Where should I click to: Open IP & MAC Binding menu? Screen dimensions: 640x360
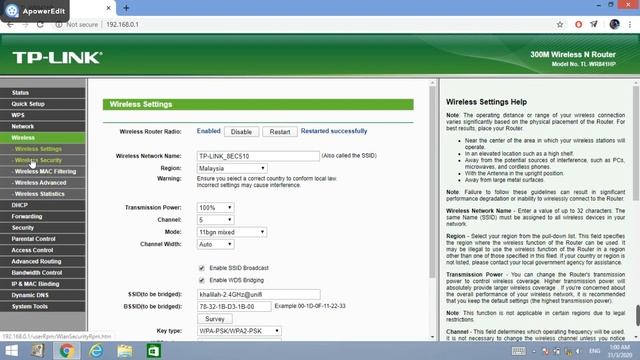[x=43, y=284]
